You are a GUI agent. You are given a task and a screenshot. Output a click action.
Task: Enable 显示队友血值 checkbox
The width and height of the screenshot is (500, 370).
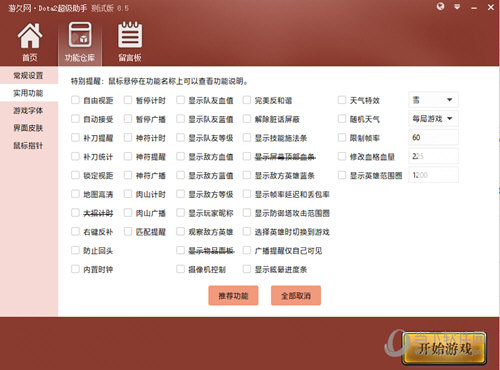point(181,100)
